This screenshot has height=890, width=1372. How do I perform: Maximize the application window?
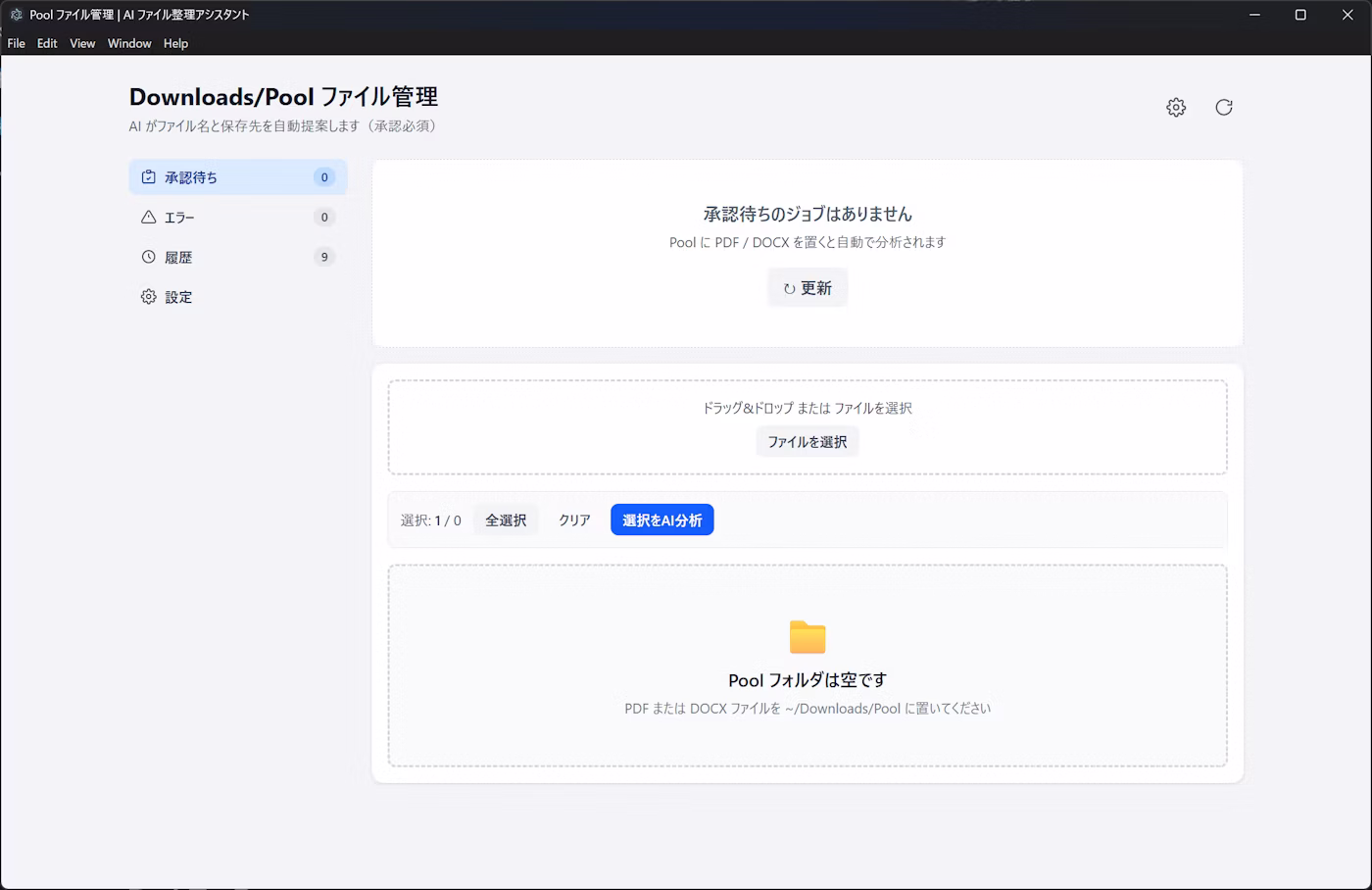[1300, 15]
